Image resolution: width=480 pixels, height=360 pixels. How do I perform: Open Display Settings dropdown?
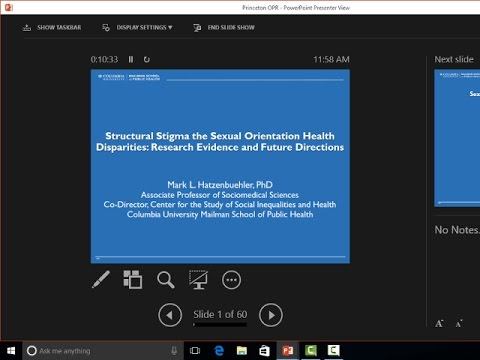point(137,27)
